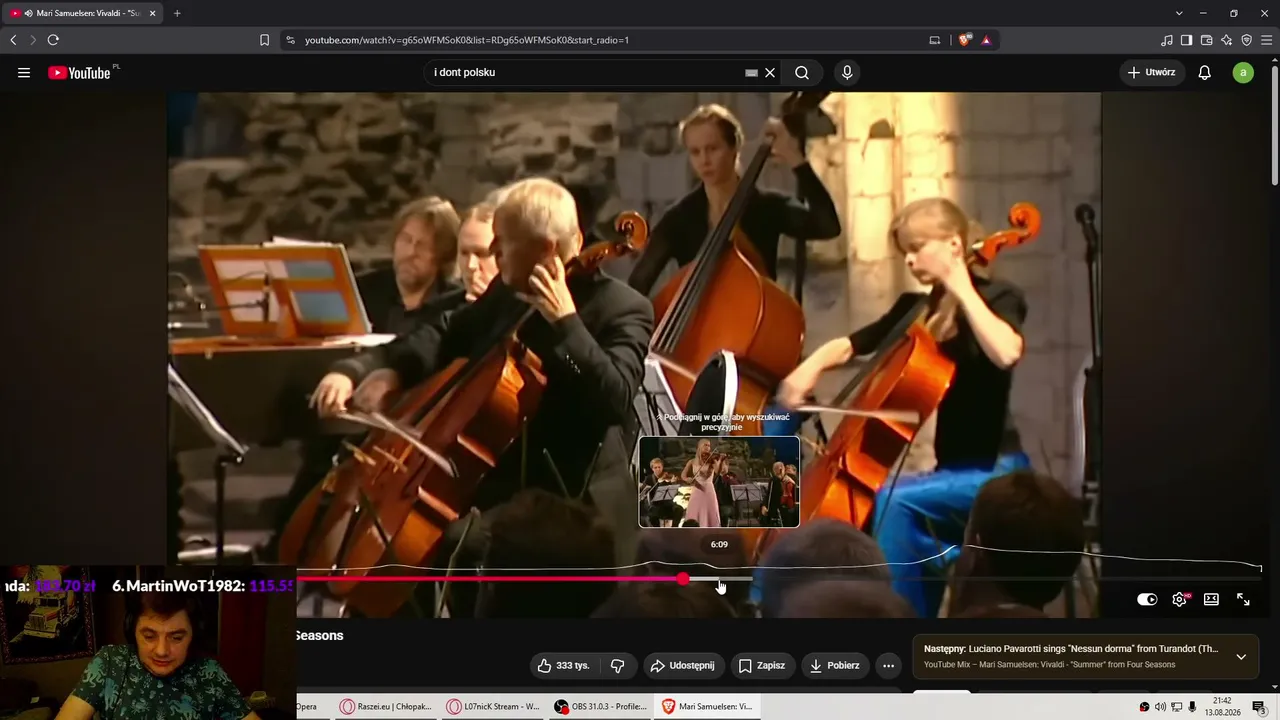Open a new browser tab
This screenshot has height=720, width=1280.
pyautogui.click(x=177, y=13)
